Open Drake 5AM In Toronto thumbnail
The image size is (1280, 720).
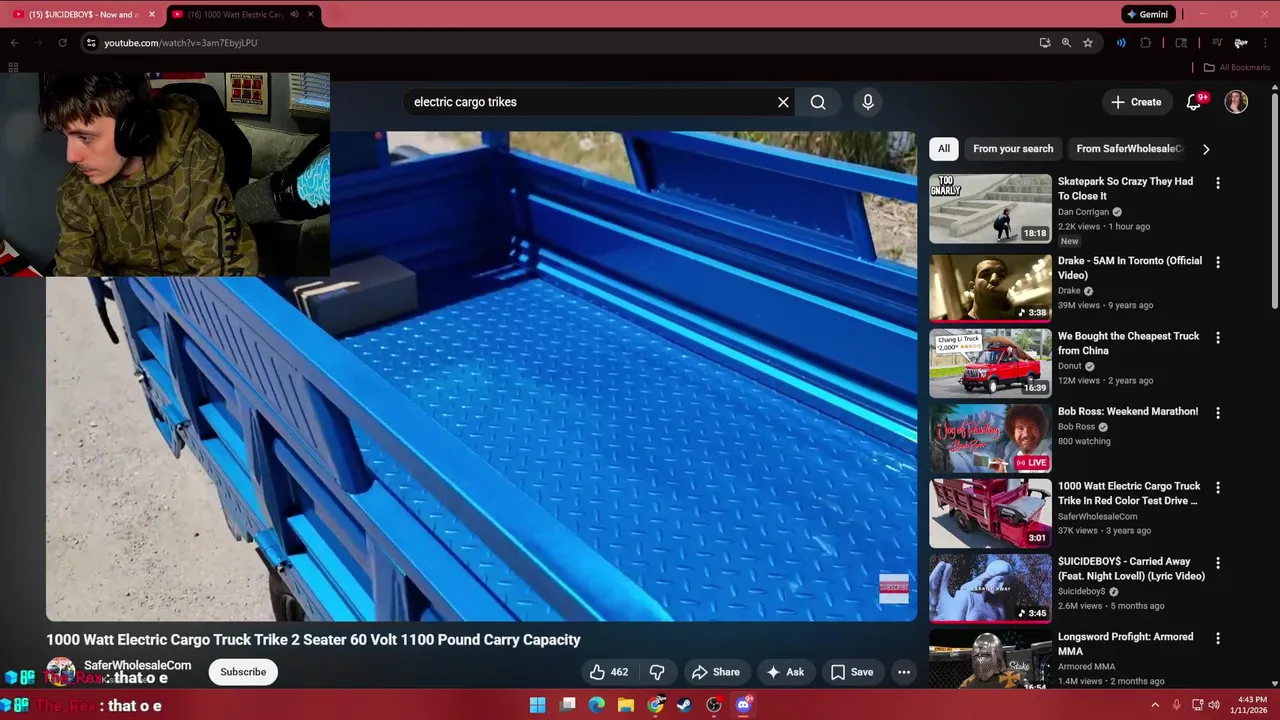click(x=990, y=288)
